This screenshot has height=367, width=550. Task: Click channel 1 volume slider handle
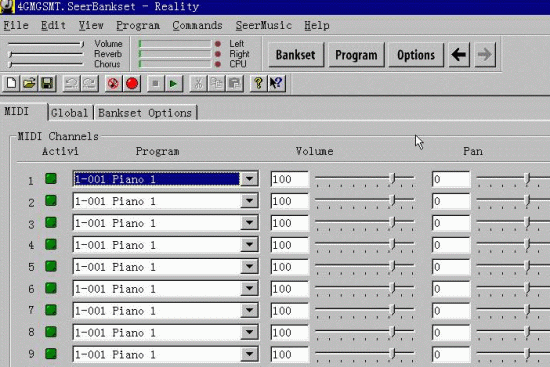coord(393,178)
